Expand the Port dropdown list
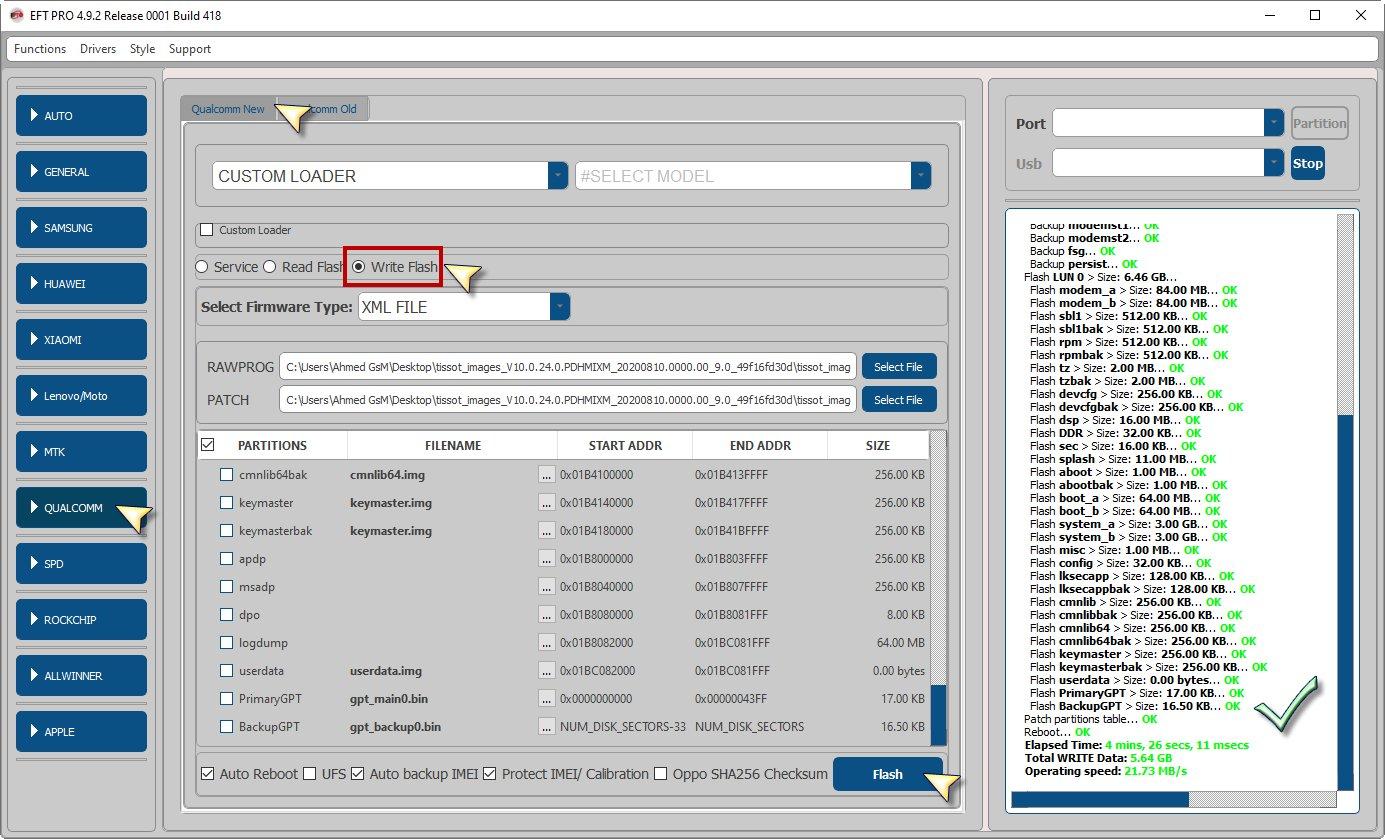Viewport: 1385px width, 839px height. (x=1273, y=123)
